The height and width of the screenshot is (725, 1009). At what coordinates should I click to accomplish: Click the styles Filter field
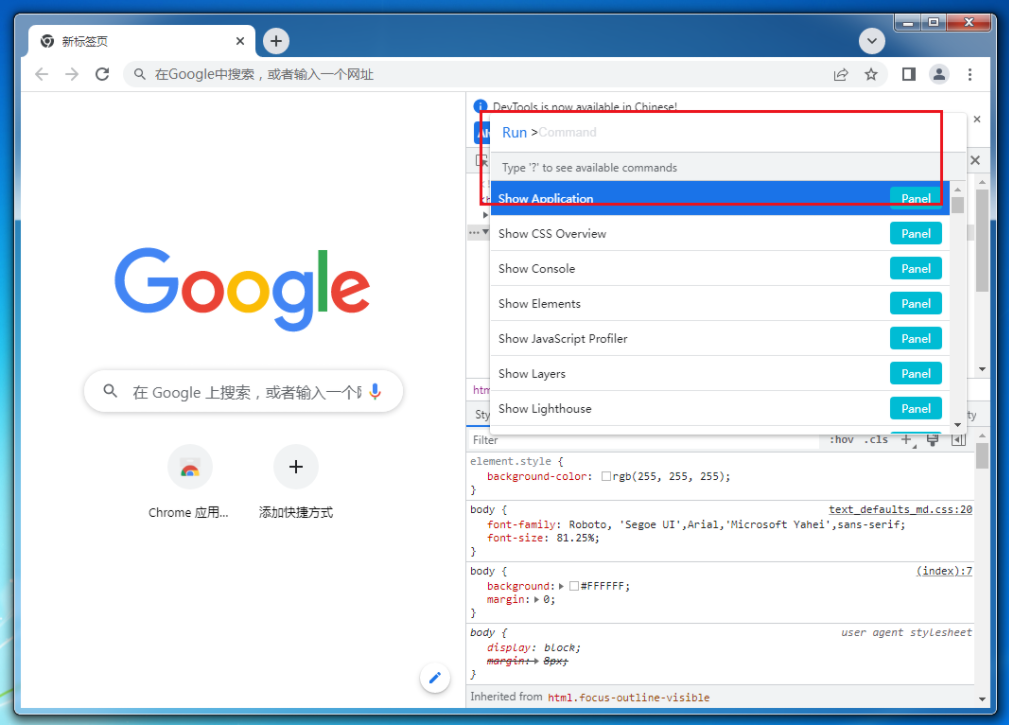pyautogui.click(x=643, y=440)
